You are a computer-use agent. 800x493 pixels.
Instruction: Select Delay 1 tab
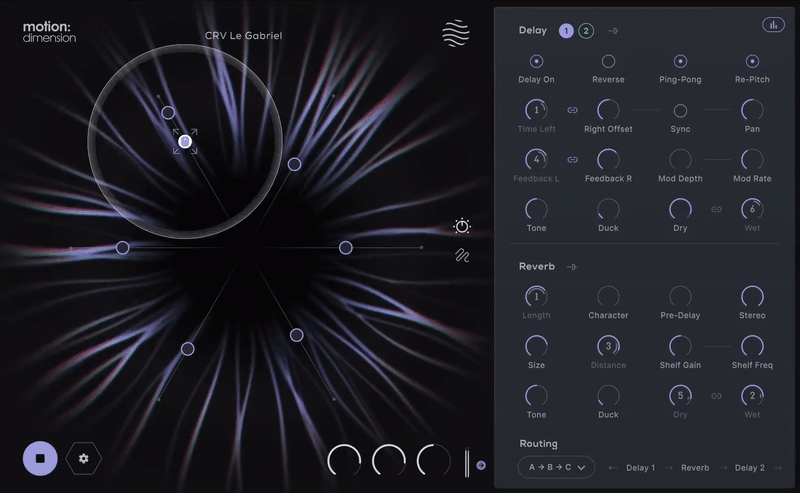click(566, 31)
